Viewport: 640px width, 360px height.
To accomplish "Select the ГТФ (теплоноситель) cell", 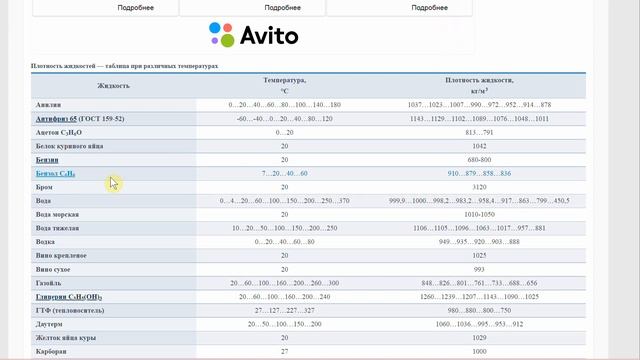I will (x=113, y=311).
